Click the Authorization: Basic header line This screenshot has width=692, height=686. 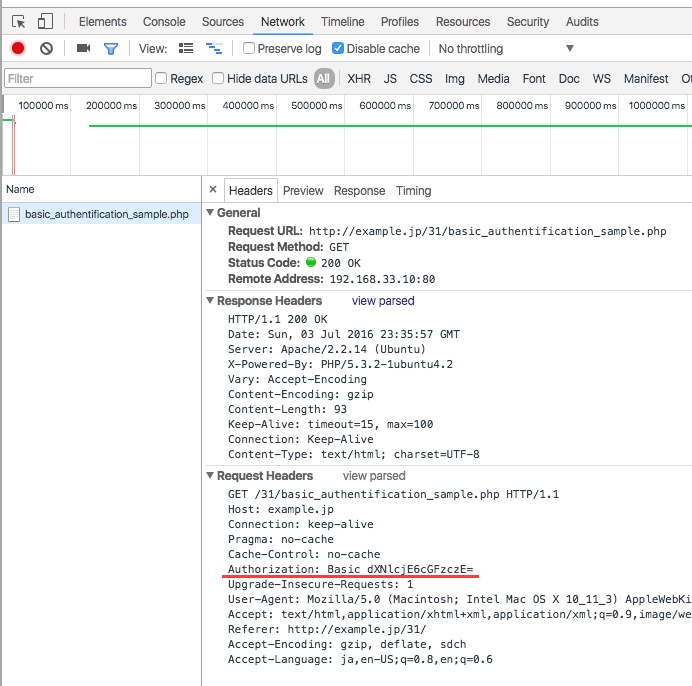pos(350,569)
